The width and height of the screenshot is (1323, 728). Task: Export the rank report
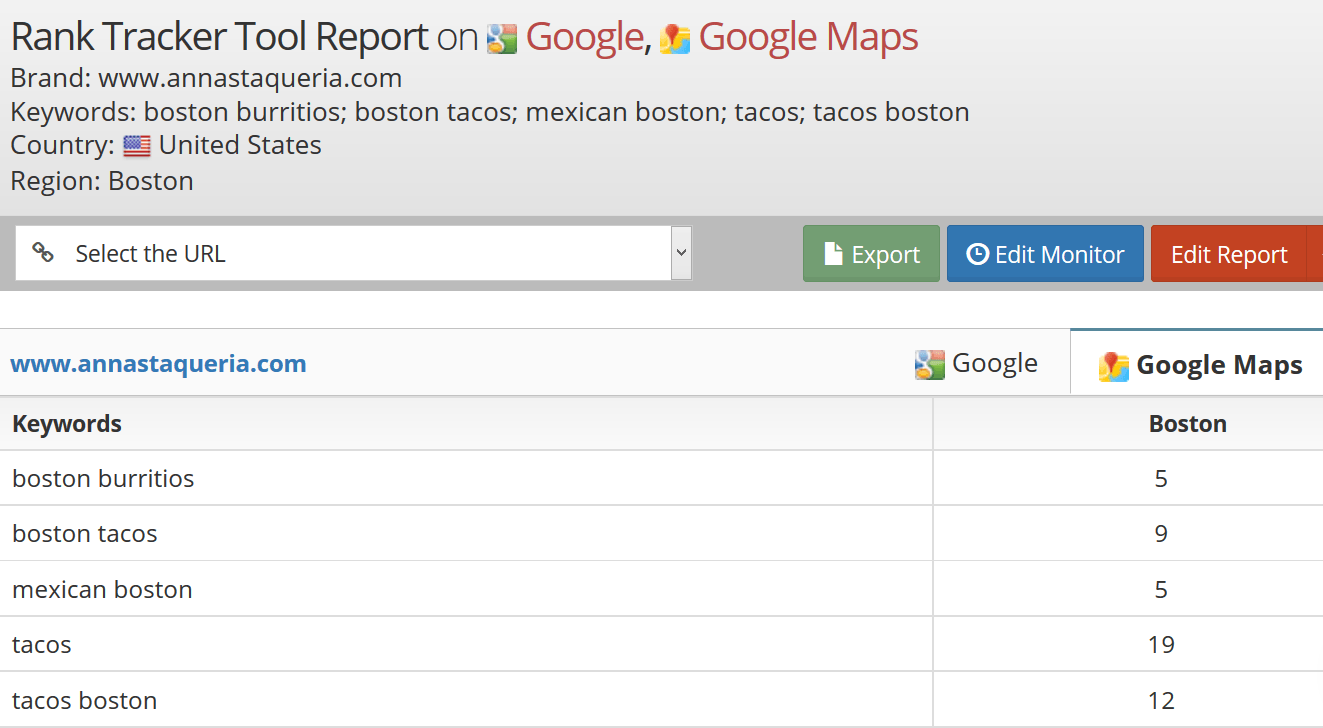coord(871,253)
